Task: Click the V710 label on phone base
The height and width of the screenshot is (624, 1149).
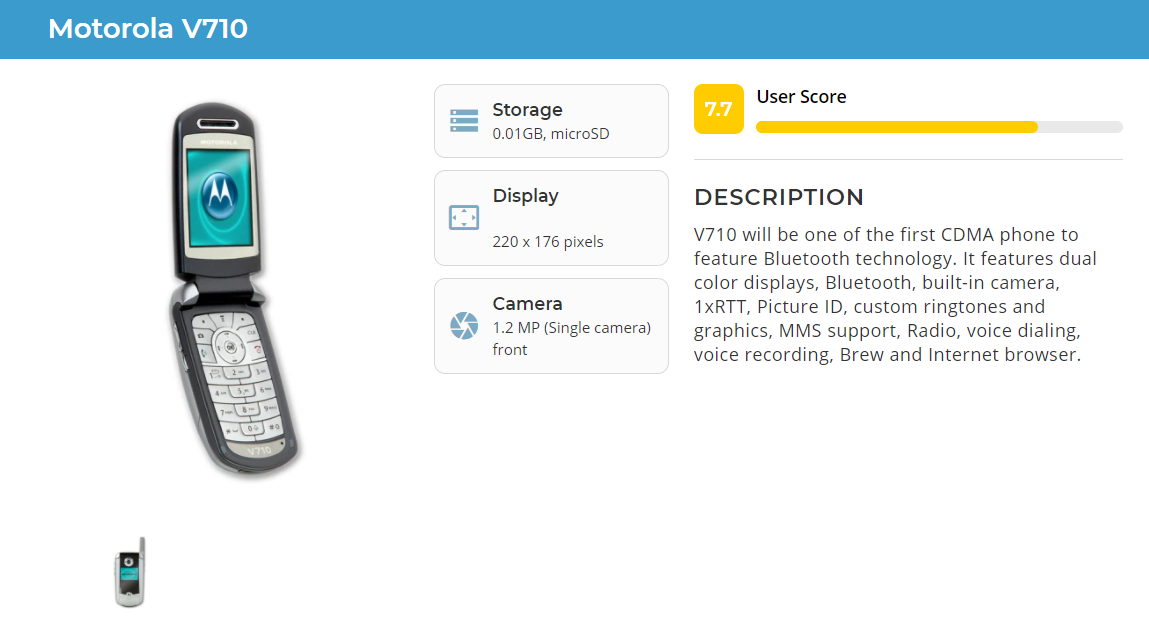Action: [x=258, y=450]
